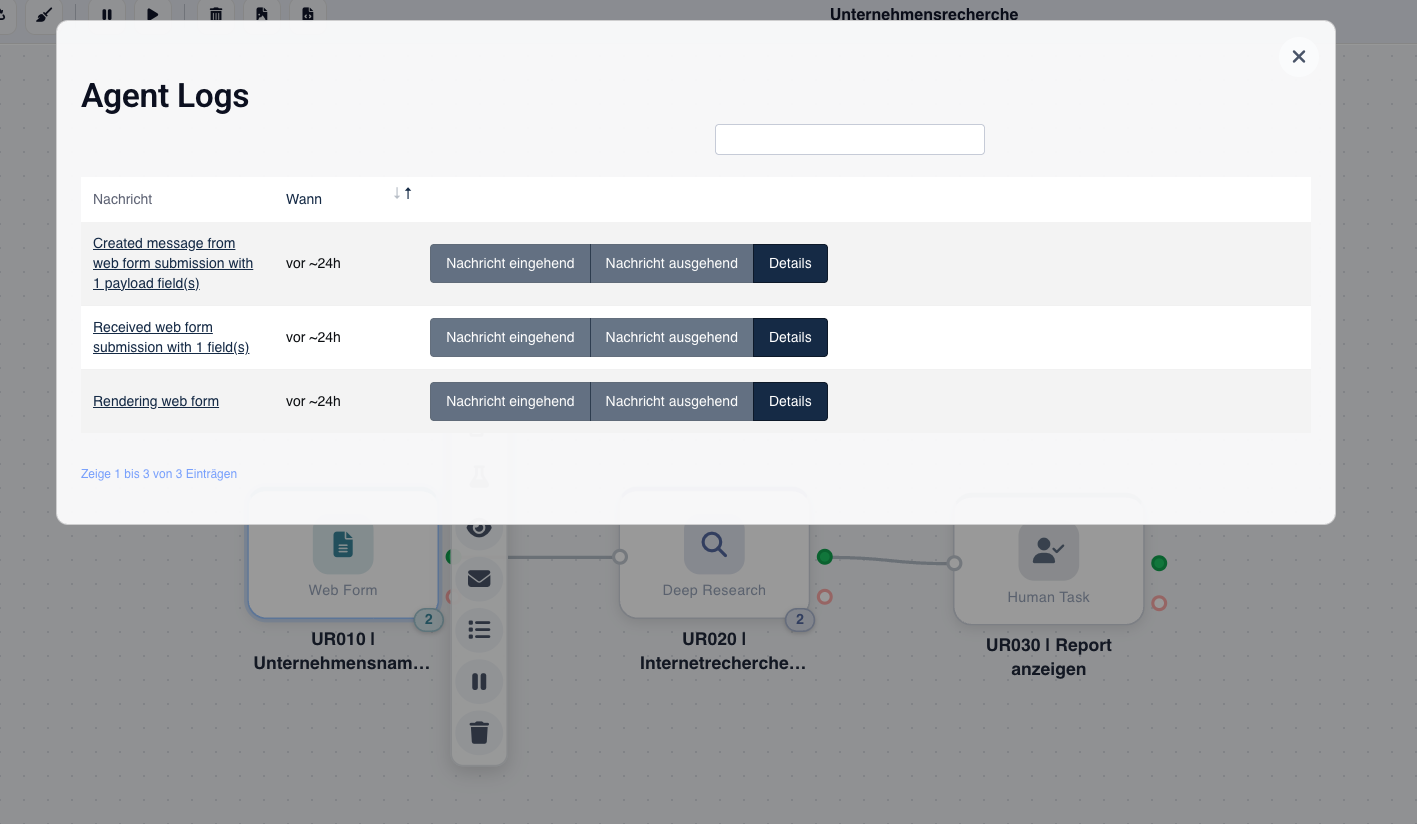Viewport: 1417px width, 824px height.
Task: Expand the badge counter on the Deep Research node
Action: tap(800, 619)
